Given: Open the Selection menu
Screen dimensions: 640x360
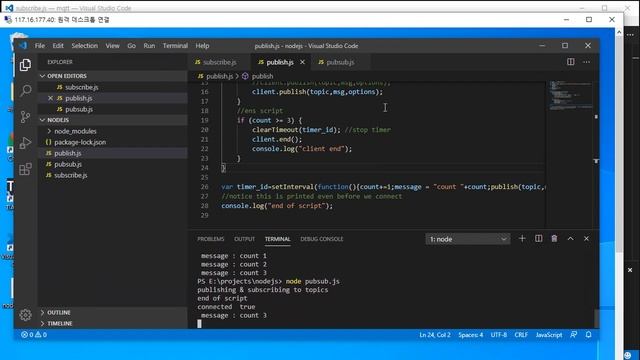Looking at the screenshot, I should click(x=84, y=46).
